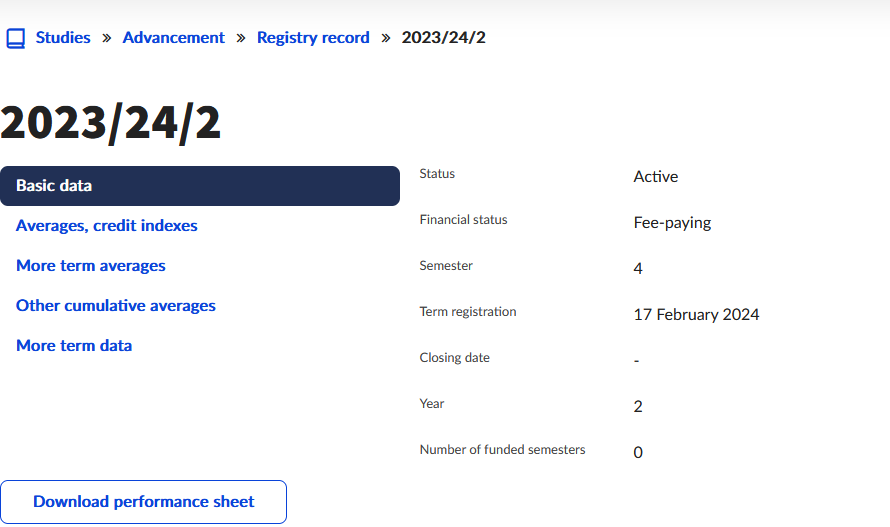The width and height of the screenshot is (890, 527).
Task: Click the large 2023/24/2 page heading
Action: [111, 123]
